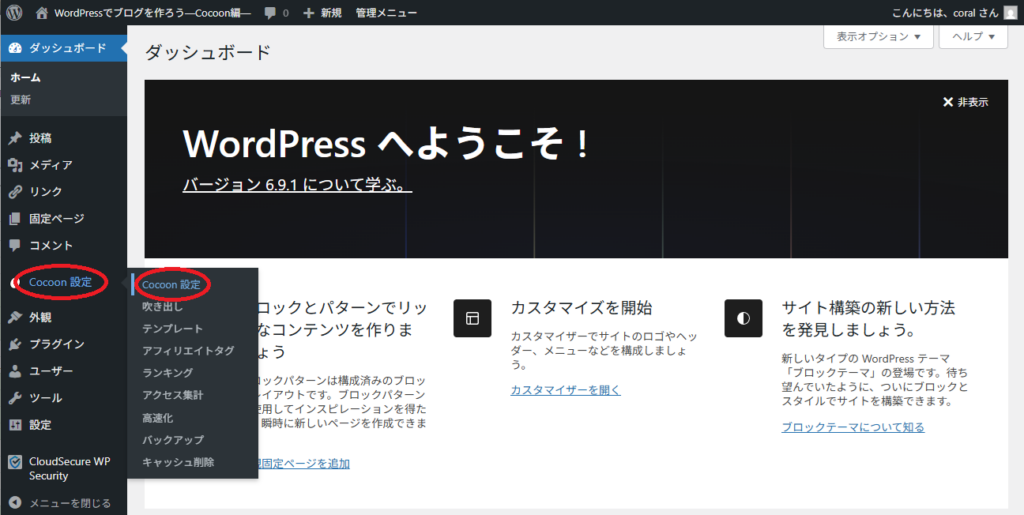The image size is (1024, 515).
Task: Choose Cocoon 設定 in the flyout submenu
Action: pyautogui.click(x=171, y=285)
